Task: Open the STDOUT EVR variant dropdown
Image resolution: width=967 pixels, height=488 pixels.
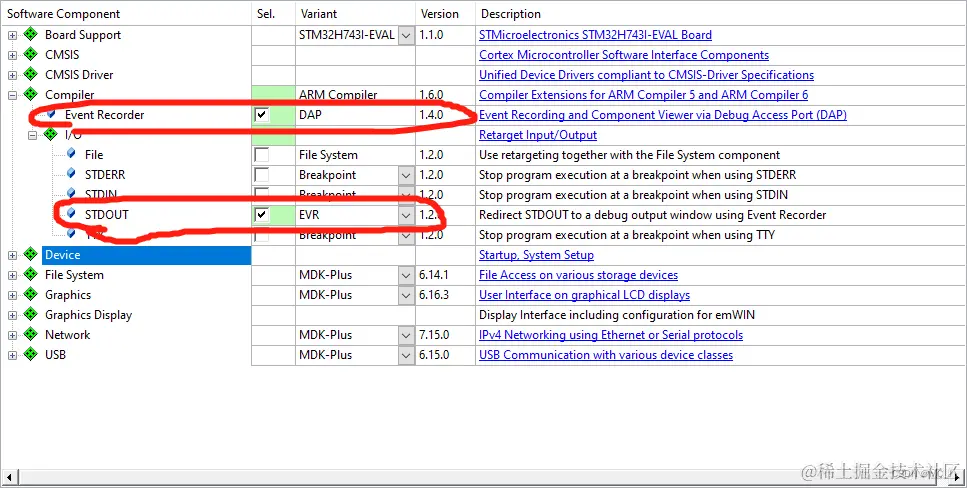Action: (x=406, y=215)
